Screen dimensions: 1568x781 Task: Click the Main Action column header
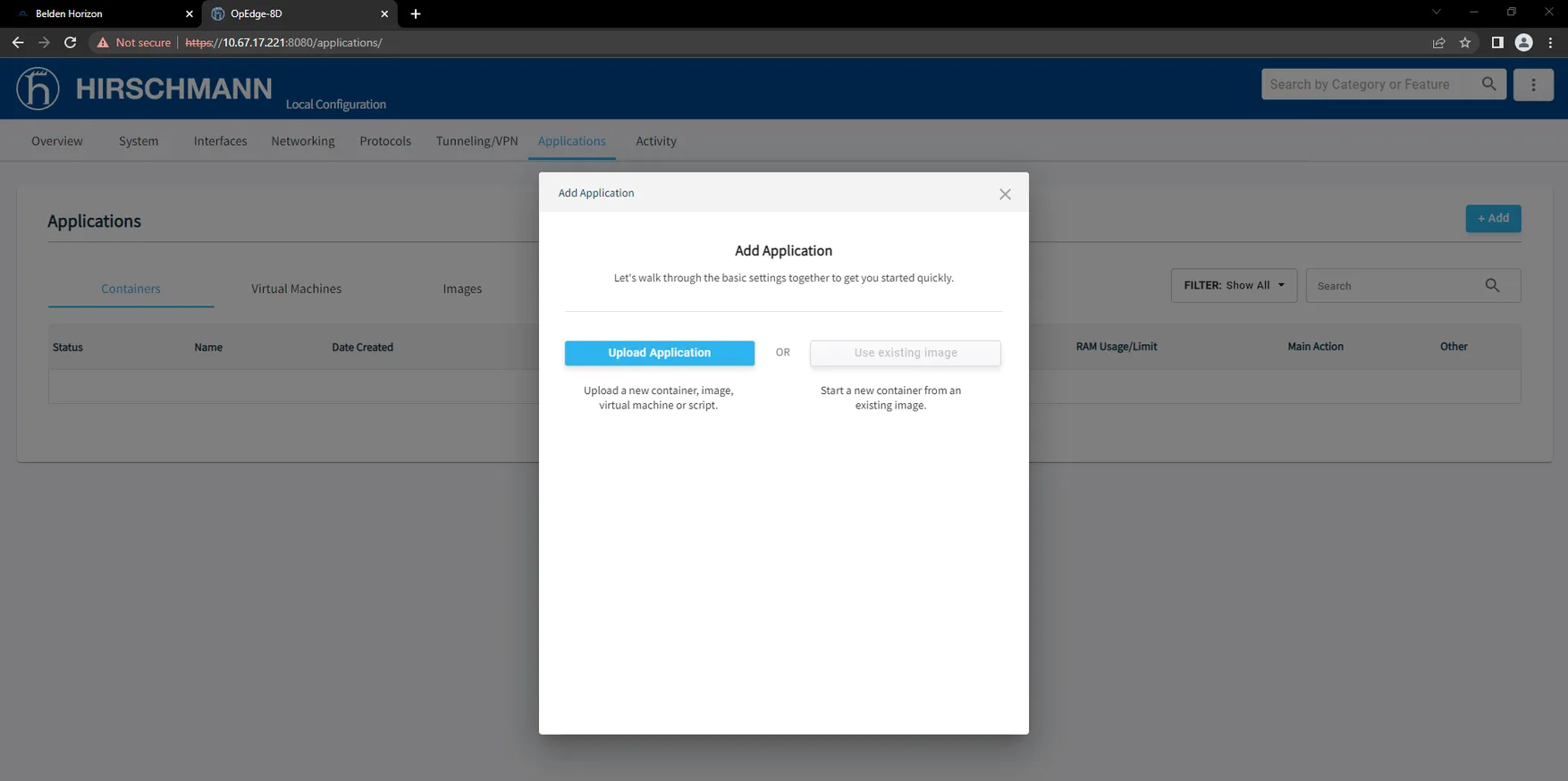pyautogui.click(x=1315, y=347)
